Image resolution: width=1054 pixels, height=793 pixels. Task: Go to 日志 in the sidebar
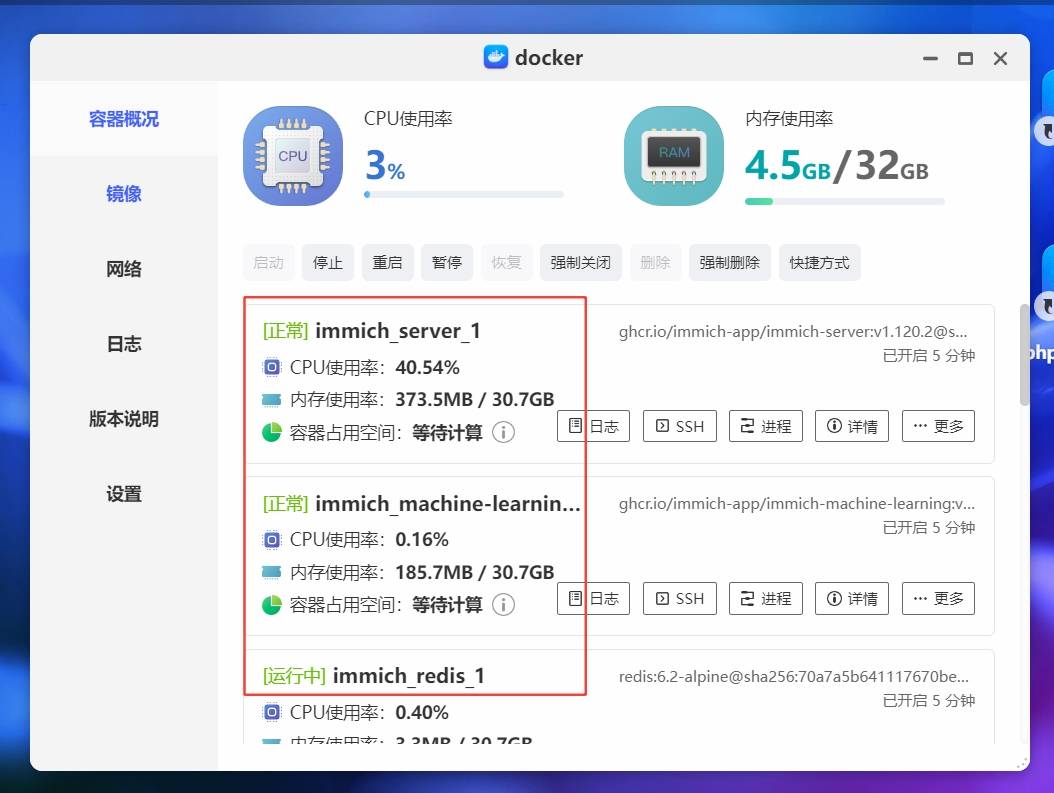point(124,344)
